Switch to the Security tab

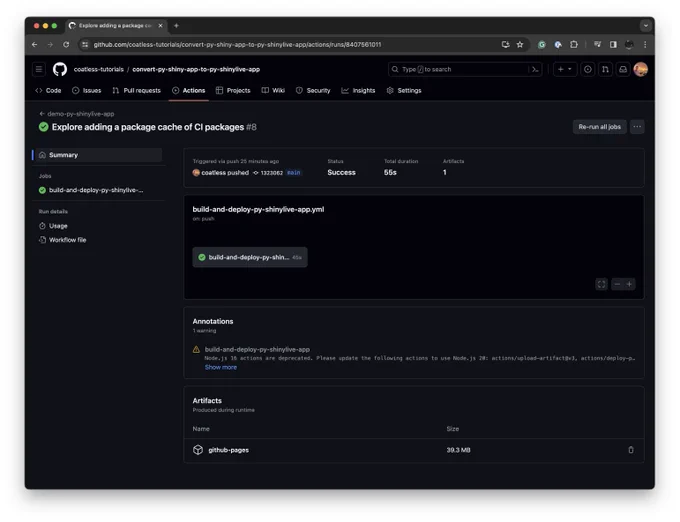point(313,91)
